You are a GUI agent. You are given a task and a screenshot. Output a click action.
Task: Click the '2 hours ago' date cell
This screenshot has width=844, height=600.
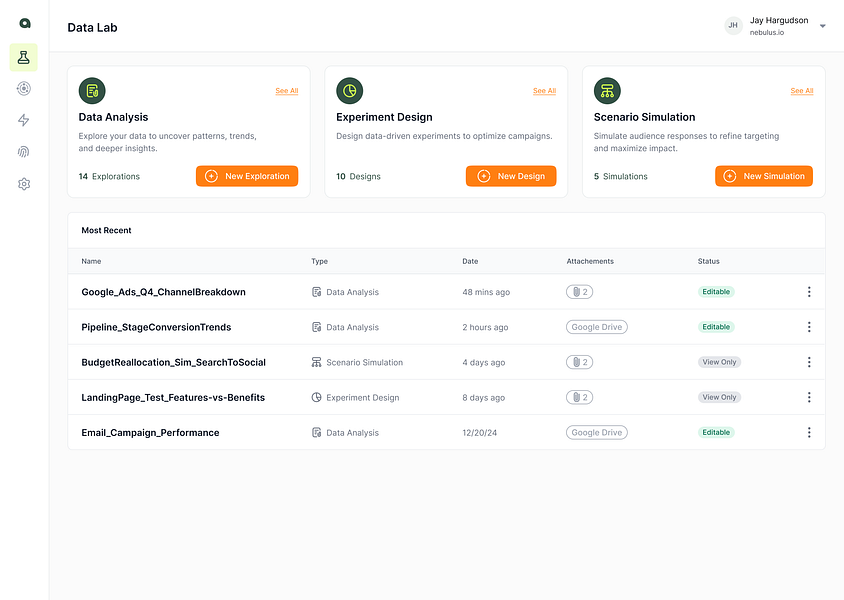pyautogui.click(x=485, y=327)
